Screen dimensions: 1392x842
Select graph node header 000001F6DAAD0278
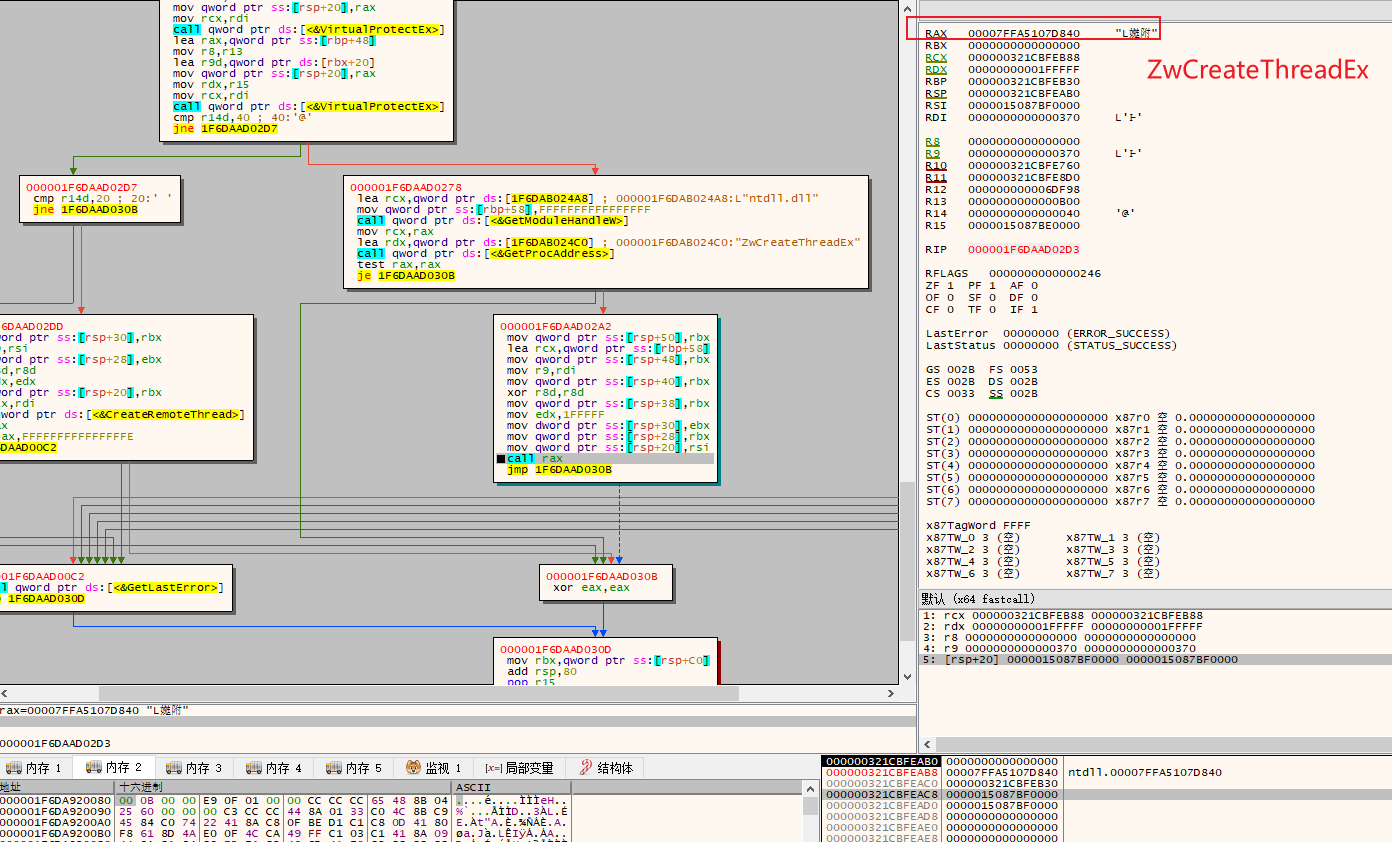[406, 187]
